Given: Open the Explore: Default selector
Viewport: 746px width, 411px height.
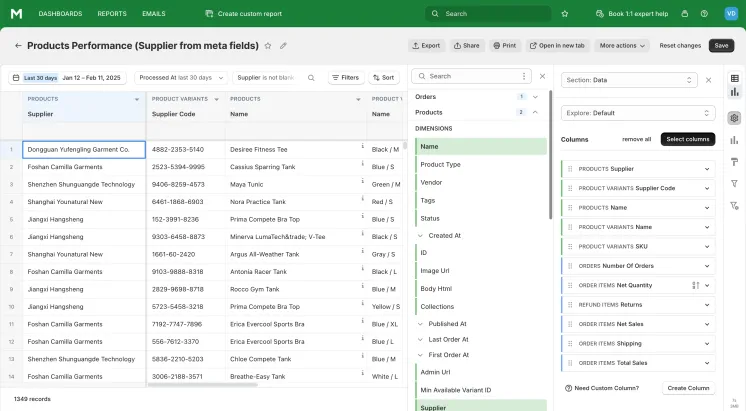Looking at the screenshot, I should (x=638, y=113).
